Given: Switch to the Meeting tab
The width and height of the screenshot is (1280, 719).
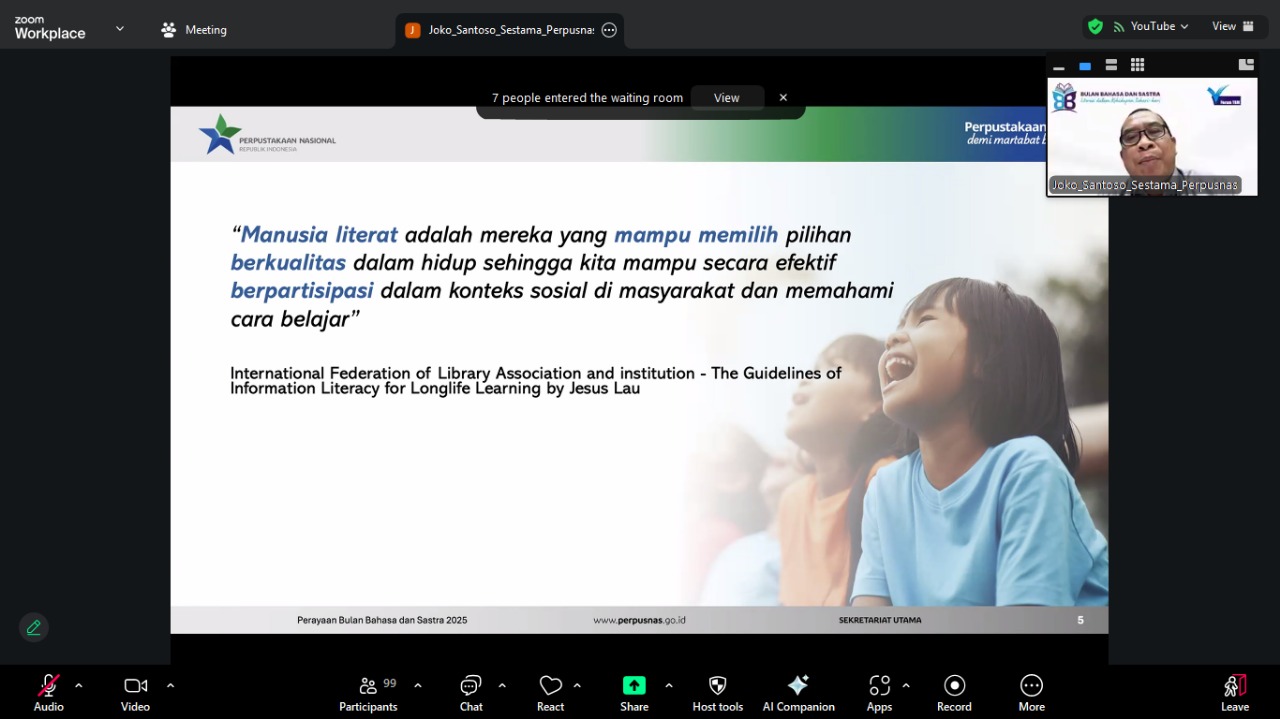Looking at the screenshot, I should (194, 29).
